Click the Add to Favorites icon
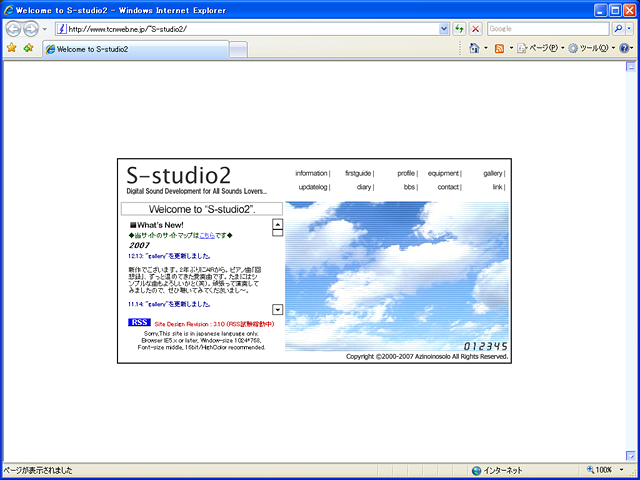 28,48
